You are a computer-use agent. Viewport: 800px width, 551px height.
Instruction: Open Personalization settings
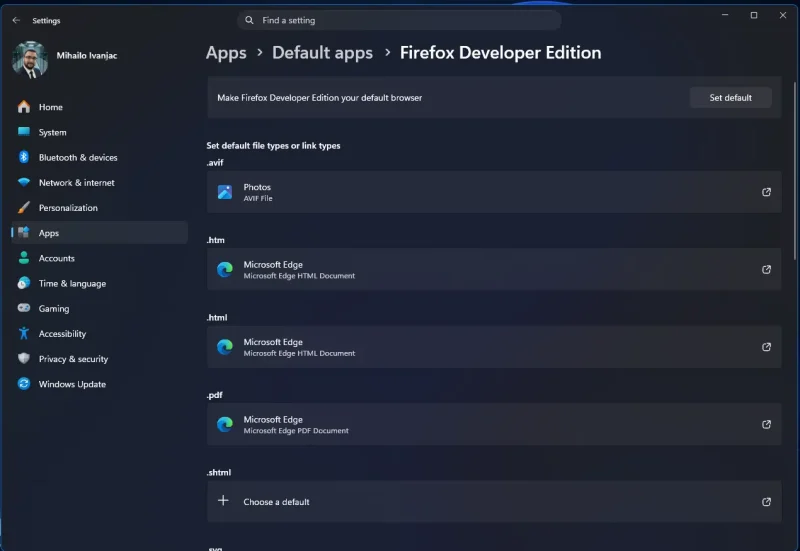(x=99, y=208)
